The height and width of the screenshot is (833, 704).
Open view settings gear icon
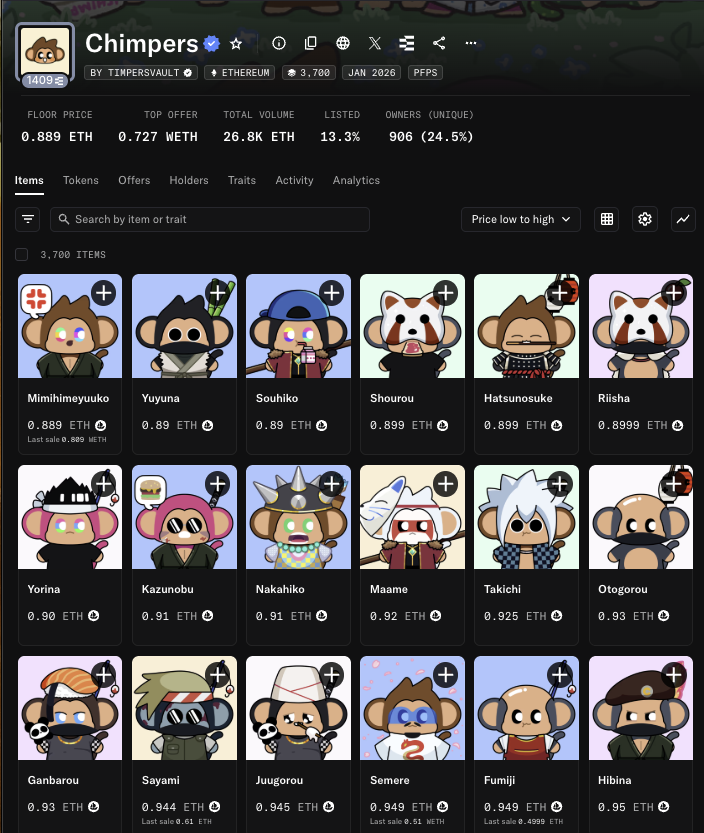click(644, 219)
